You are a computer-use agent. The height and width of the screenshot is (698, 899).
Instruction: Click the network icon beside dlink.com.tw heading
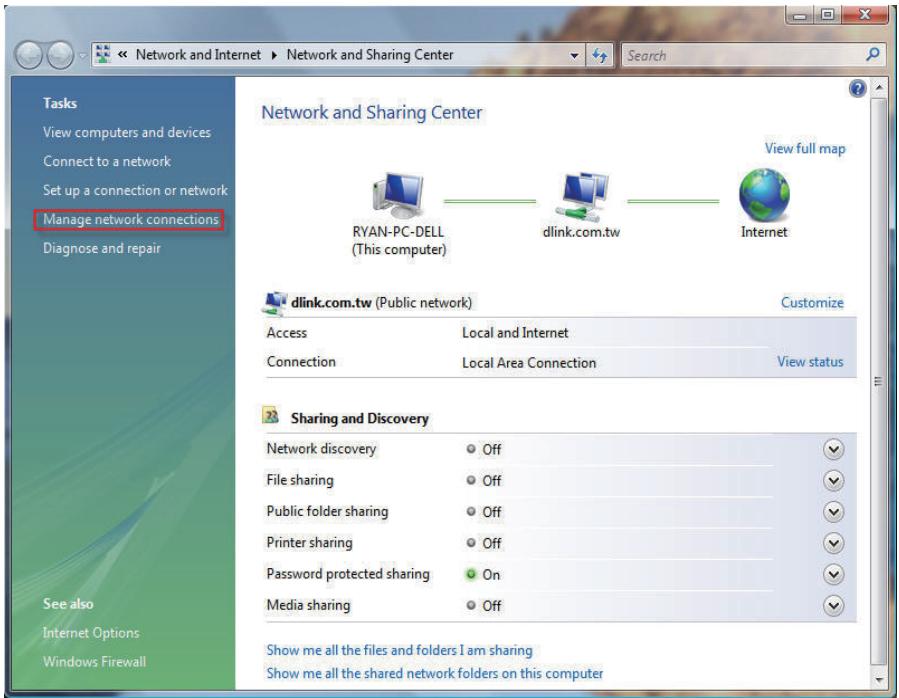pos(275,303)
